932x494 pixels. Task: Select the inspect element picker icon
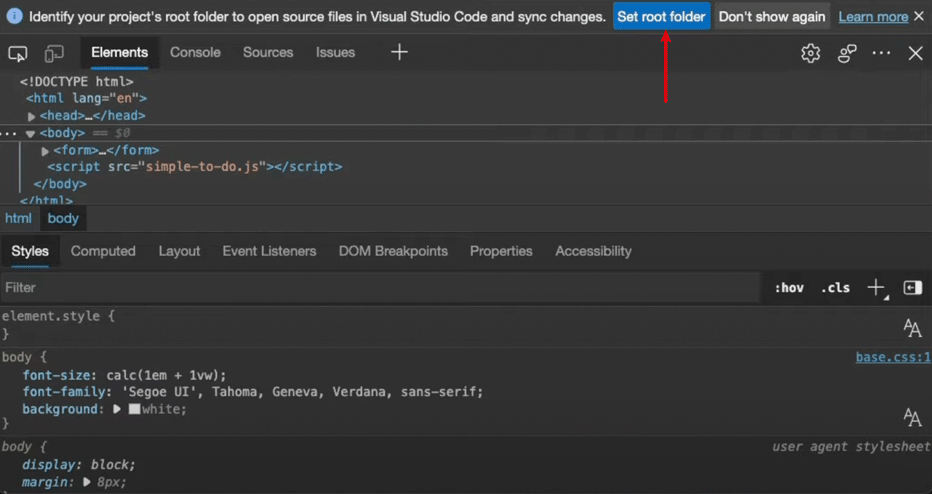(x=18, y=54)
